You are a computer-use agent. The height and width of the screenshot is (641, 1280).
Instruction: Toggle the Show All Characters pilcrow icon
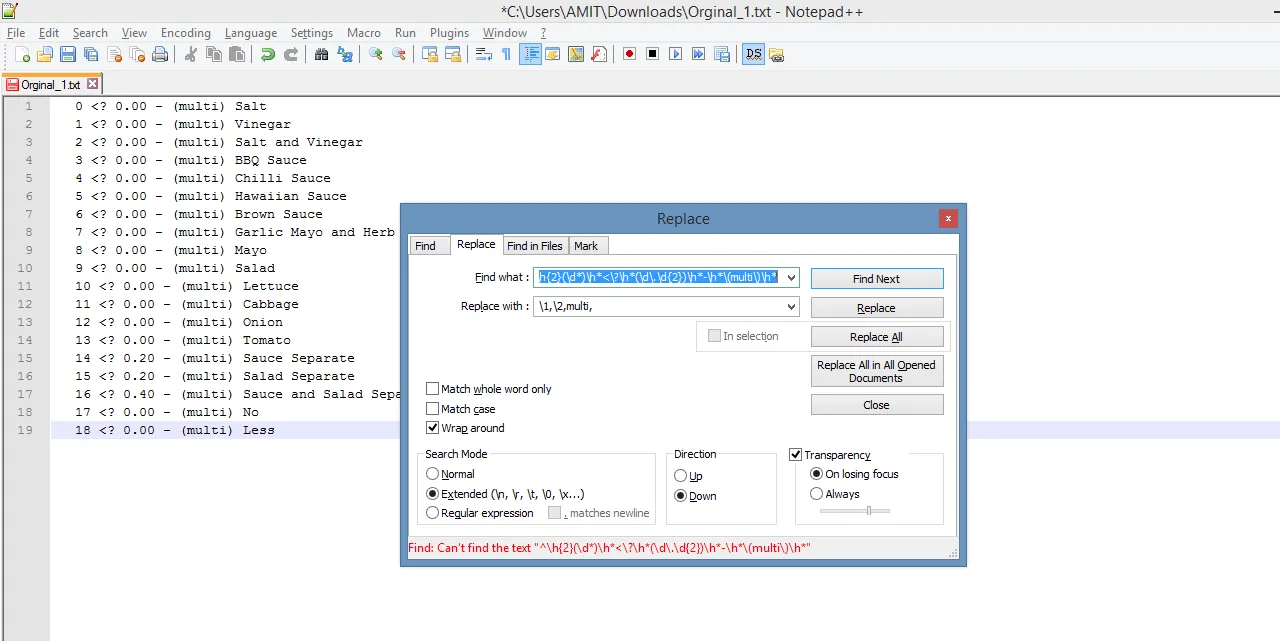(x=506, y=54)
